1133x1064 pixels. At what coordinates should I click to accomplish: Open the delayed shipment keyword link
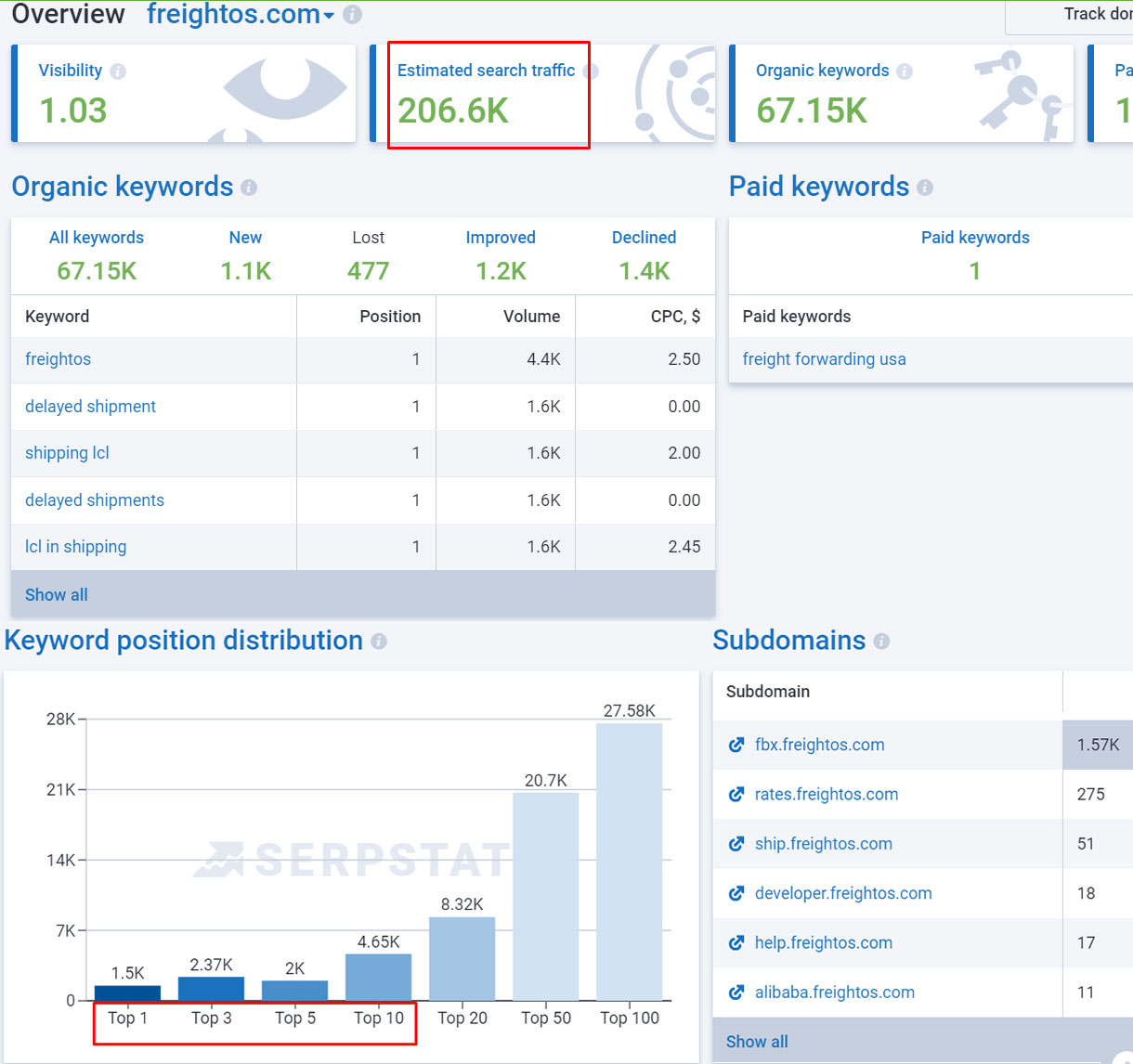point(90,407)
